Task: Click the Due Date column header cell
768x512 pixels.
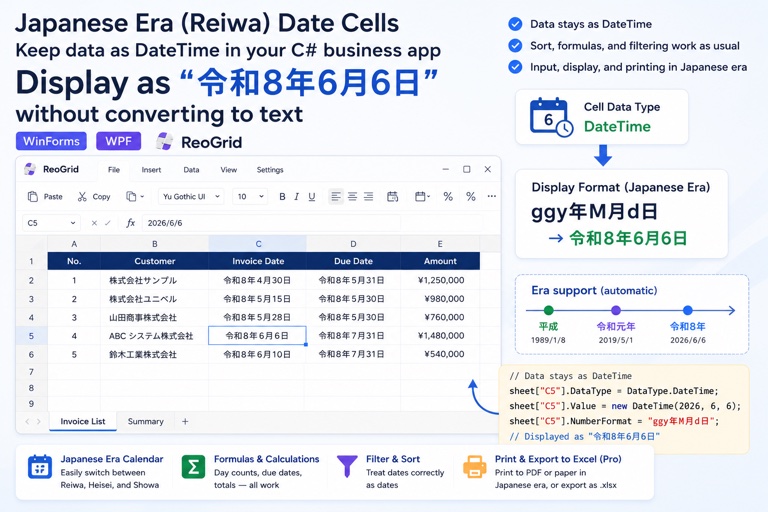Action: click(x=353, y=261)
